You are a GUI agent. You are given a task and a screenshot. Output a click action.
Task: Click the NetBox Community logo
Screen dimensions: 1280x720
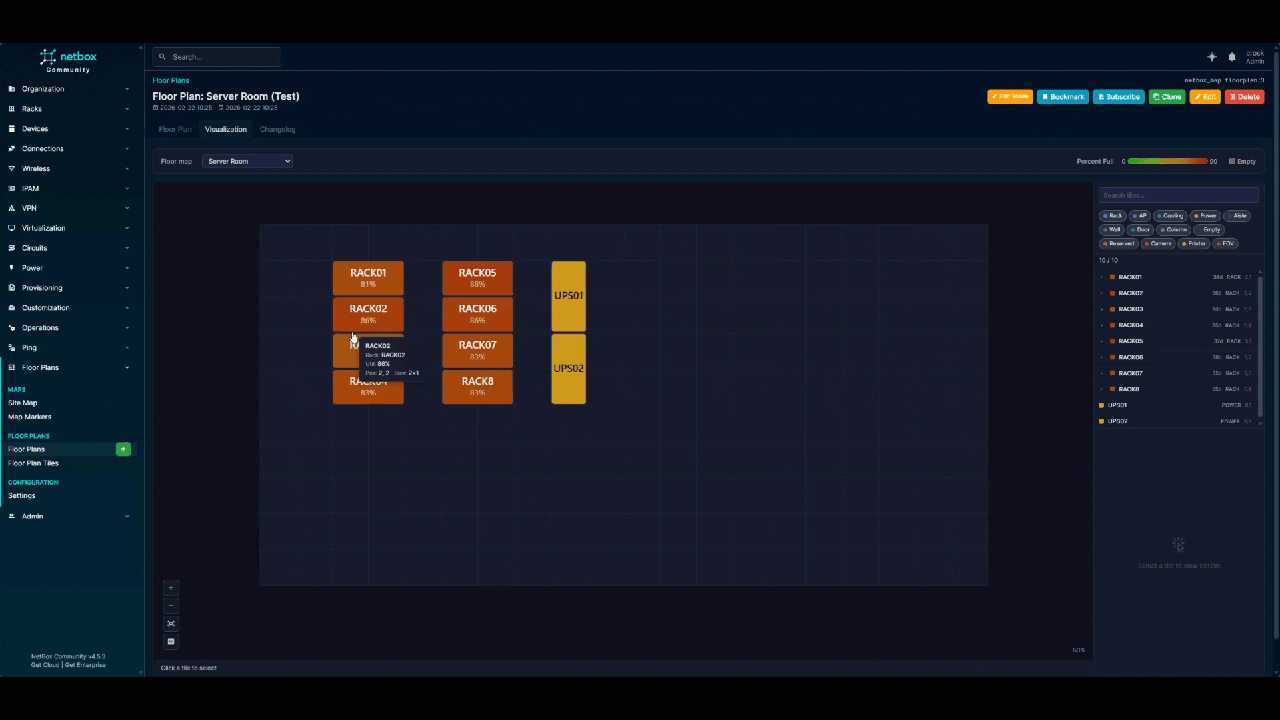pos(67,60)
